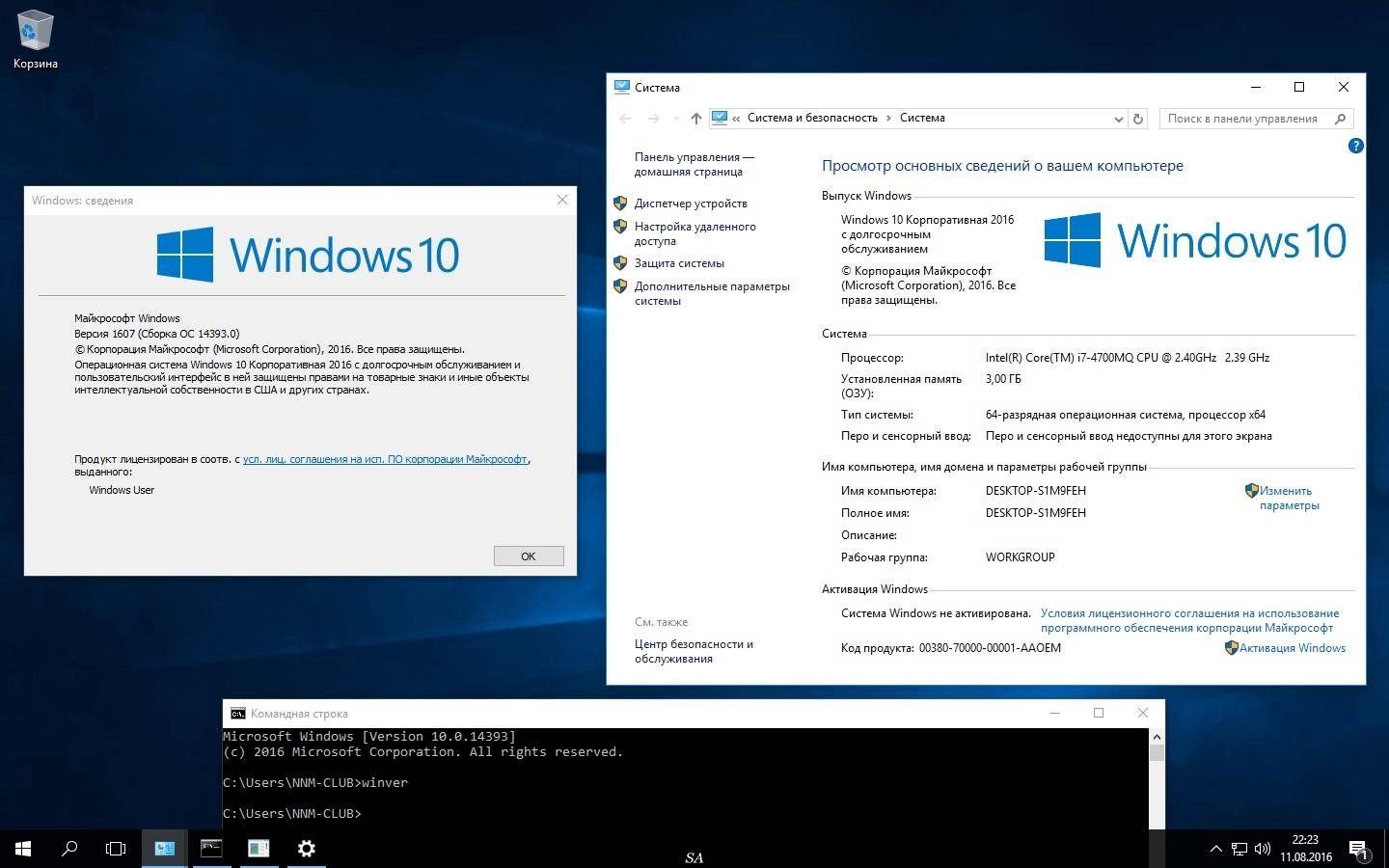Image resolution: width=1389 pixels, height=868 pixels.
Task: Go forward in System window
Action: click(654, 119)
